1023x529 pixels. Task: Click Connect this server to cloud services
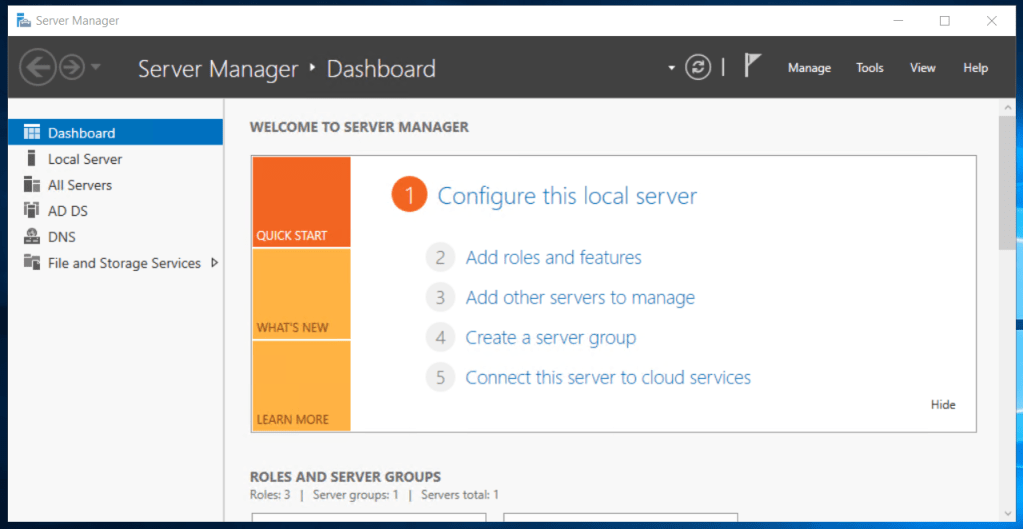pos(608,377)
